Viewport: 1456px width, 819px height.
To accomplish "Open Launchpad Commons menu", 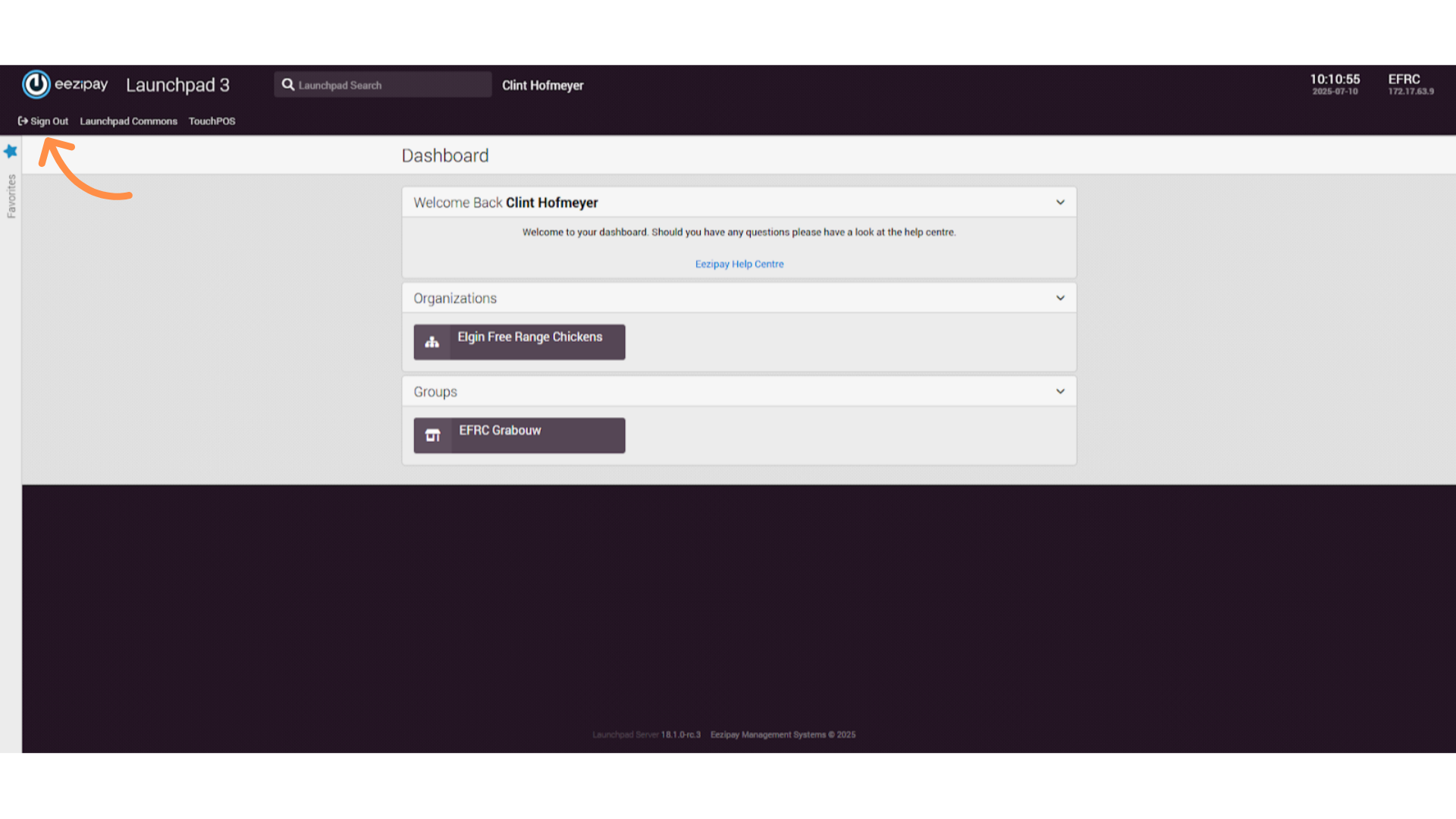I will pyautogui.click(x=128, y=121).
